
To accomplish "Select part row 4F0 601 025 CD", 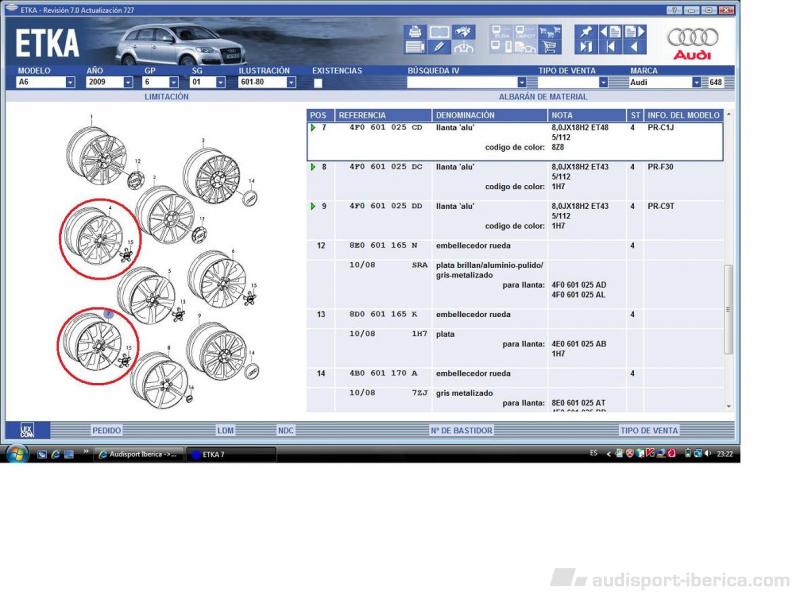I will point(515,141).
